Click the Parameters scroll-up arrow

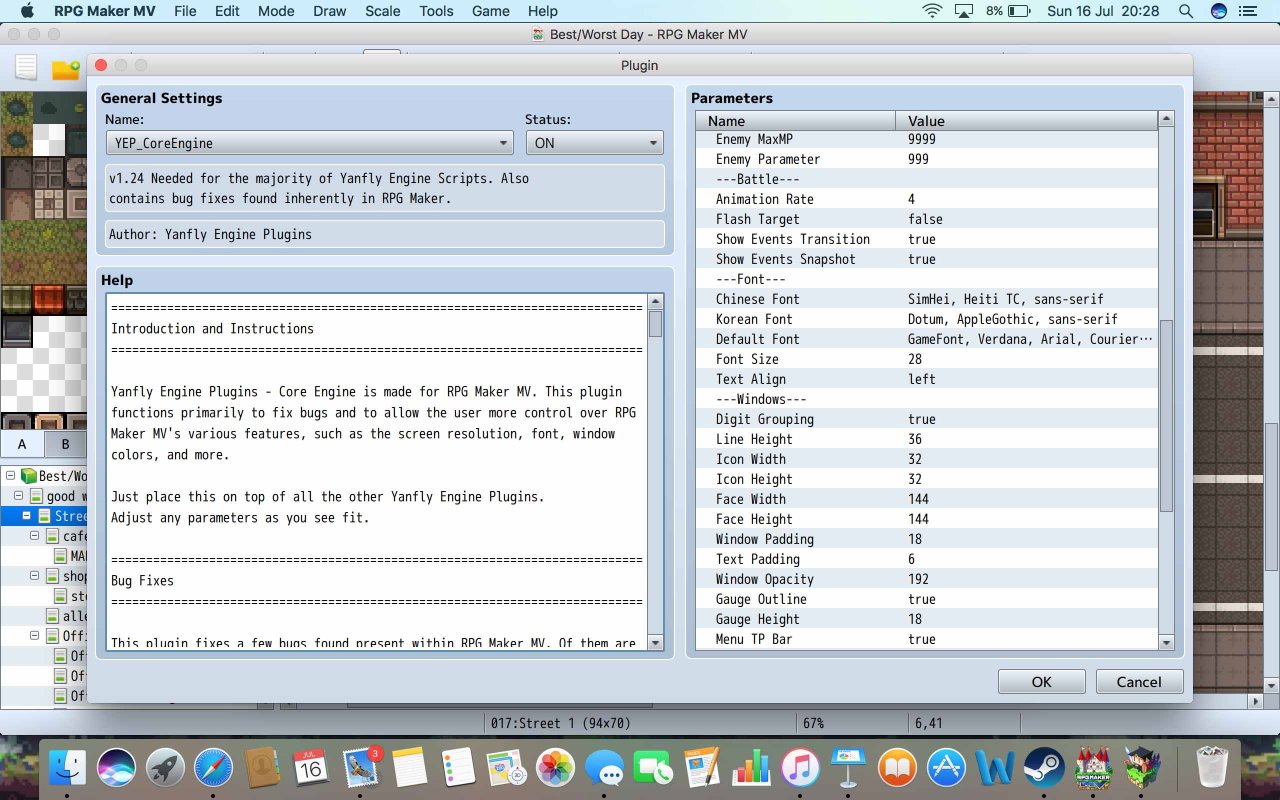1166,119
